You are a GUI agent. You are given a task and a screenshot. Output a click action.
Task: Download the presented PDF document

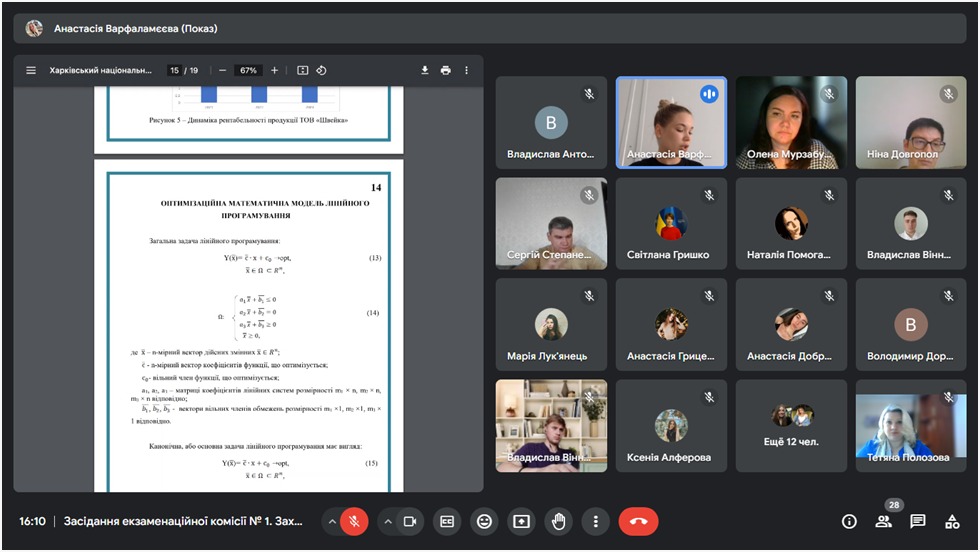[424, 71]
